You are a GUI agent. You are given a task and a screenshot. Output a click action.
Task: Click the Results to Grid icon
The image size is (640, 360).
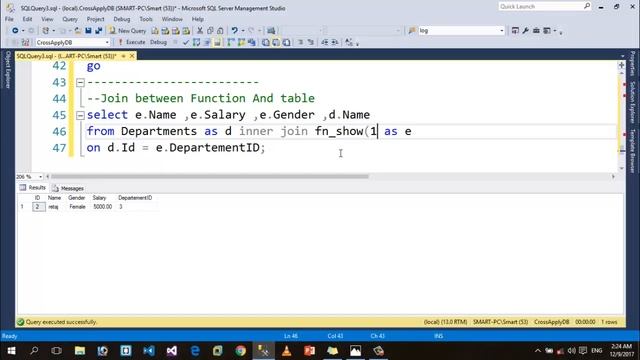tap(276, 42)
